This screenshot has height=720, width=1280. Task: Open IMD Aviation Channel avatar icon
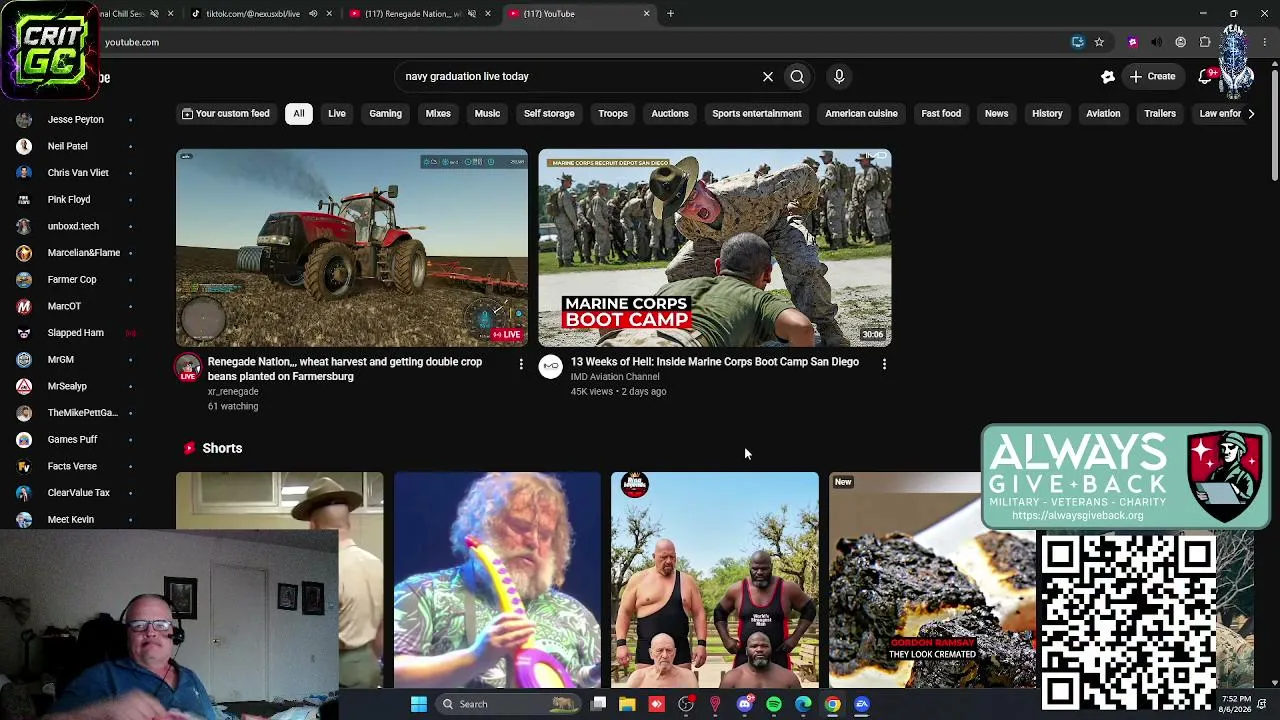pyautogui.click(x=551, y=367)
